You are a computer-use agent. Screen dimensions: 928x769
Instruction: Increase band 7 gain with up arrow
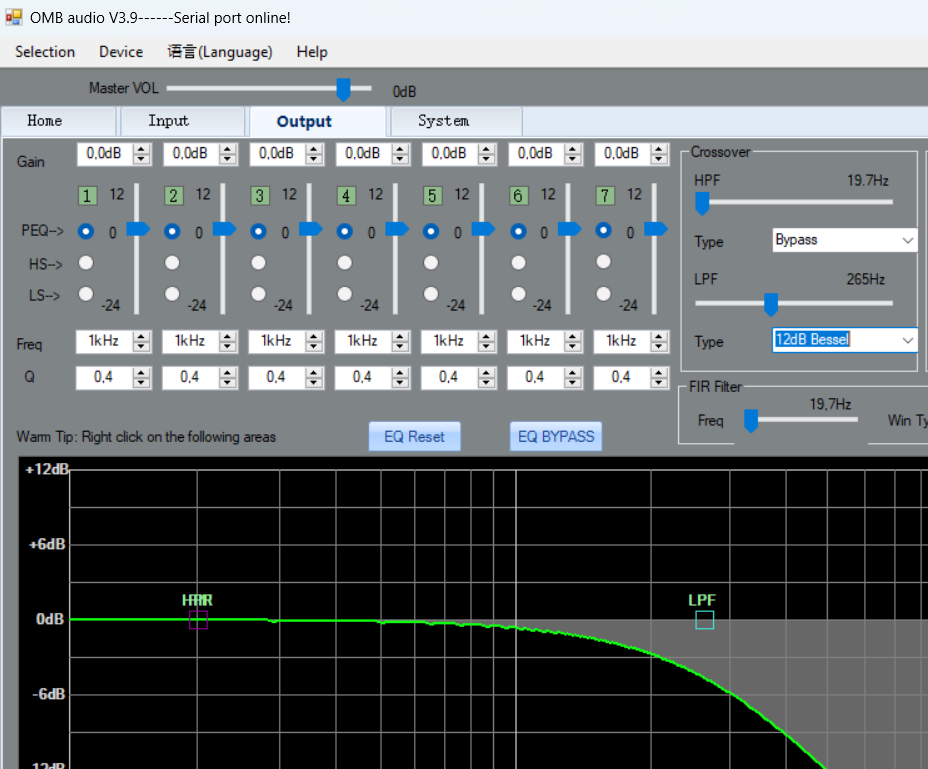pyautogui.click(x=659, y=149)
